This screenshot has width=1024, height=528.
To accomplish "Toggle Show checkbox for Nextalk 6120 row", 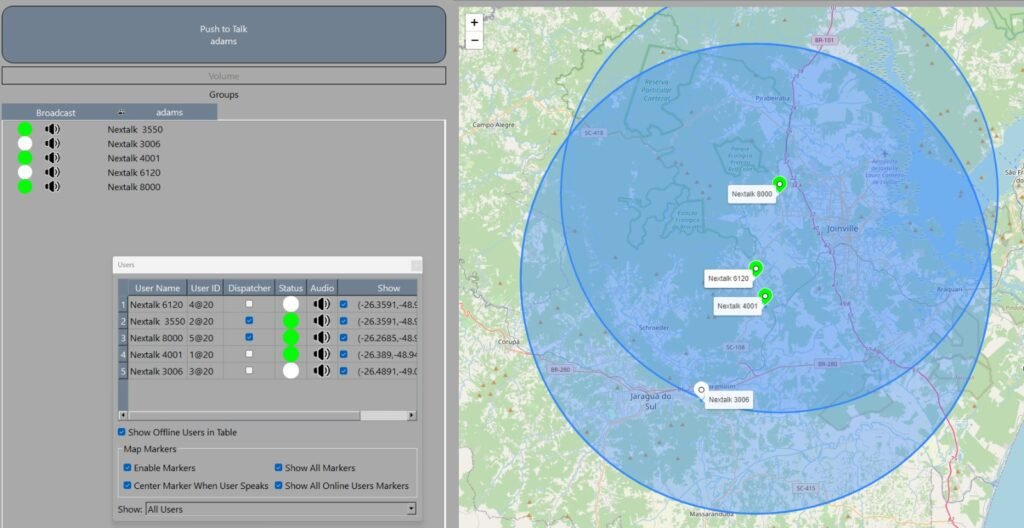I will [x=344, y=304].
